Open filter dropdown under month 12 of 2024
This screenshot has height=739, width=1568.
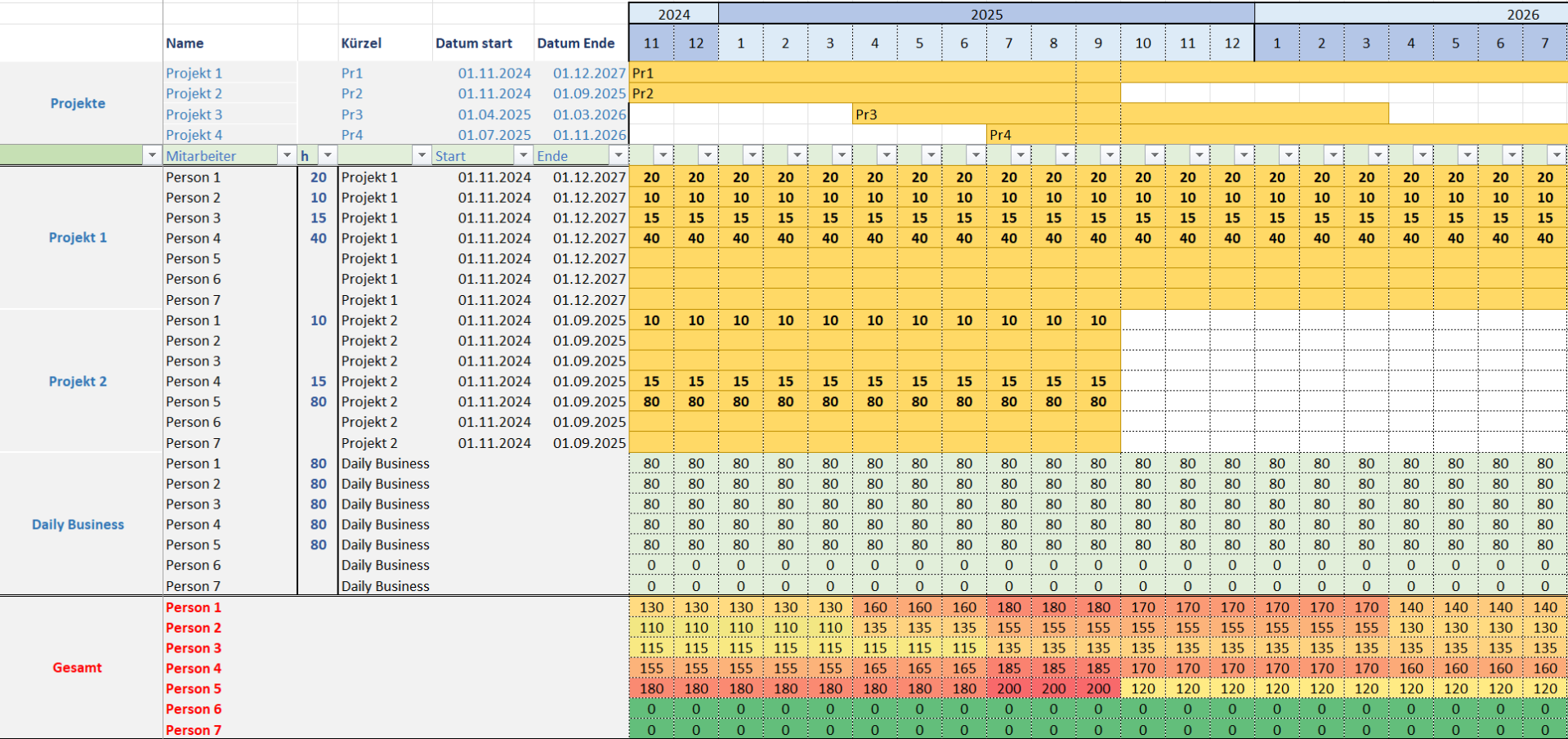pyautogui.click(x=708, y=155)
